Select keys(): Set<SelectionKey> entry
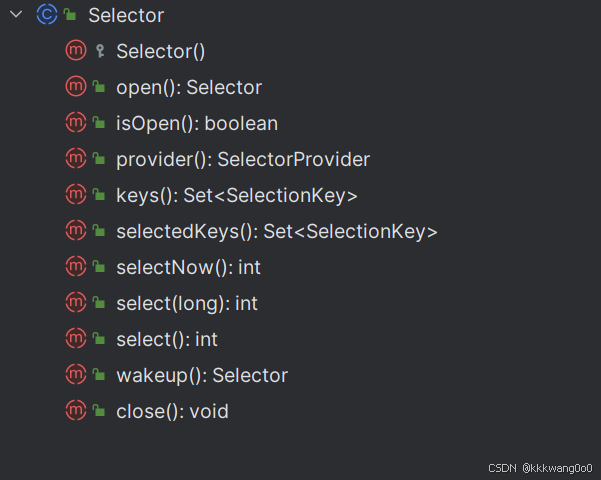The image size is (601, 480). tap(237, 196)
